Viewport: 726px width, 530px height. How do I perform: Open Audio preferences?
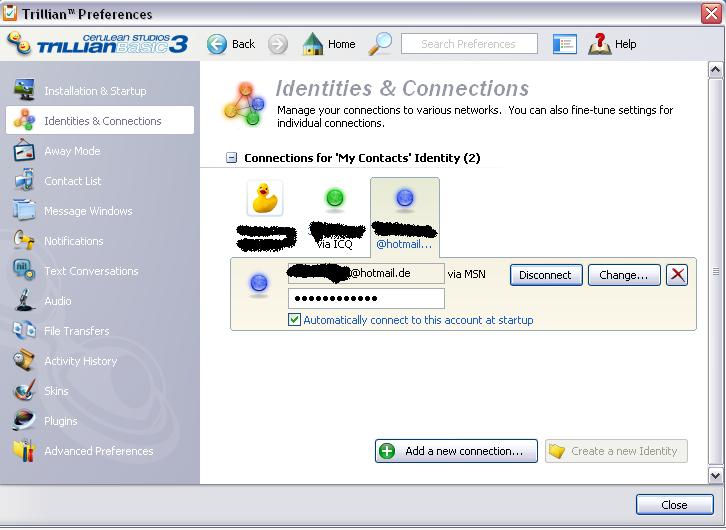click(x=100, y=300)
